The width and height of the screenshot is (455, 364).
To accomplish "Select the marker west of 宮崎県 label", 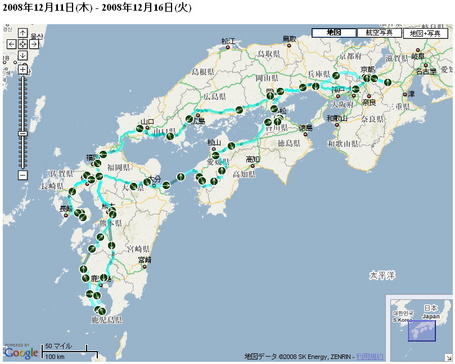I will (x=111, y=246).
